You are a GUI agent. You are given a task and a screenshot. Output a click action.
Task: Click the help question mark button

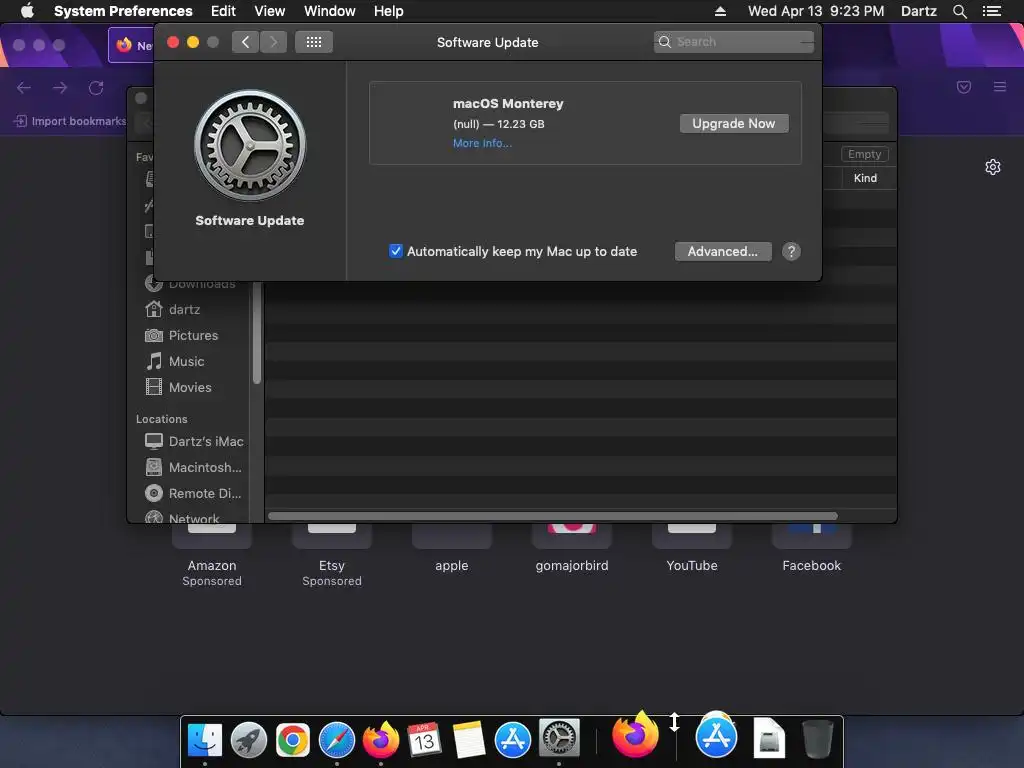[791, 251]
